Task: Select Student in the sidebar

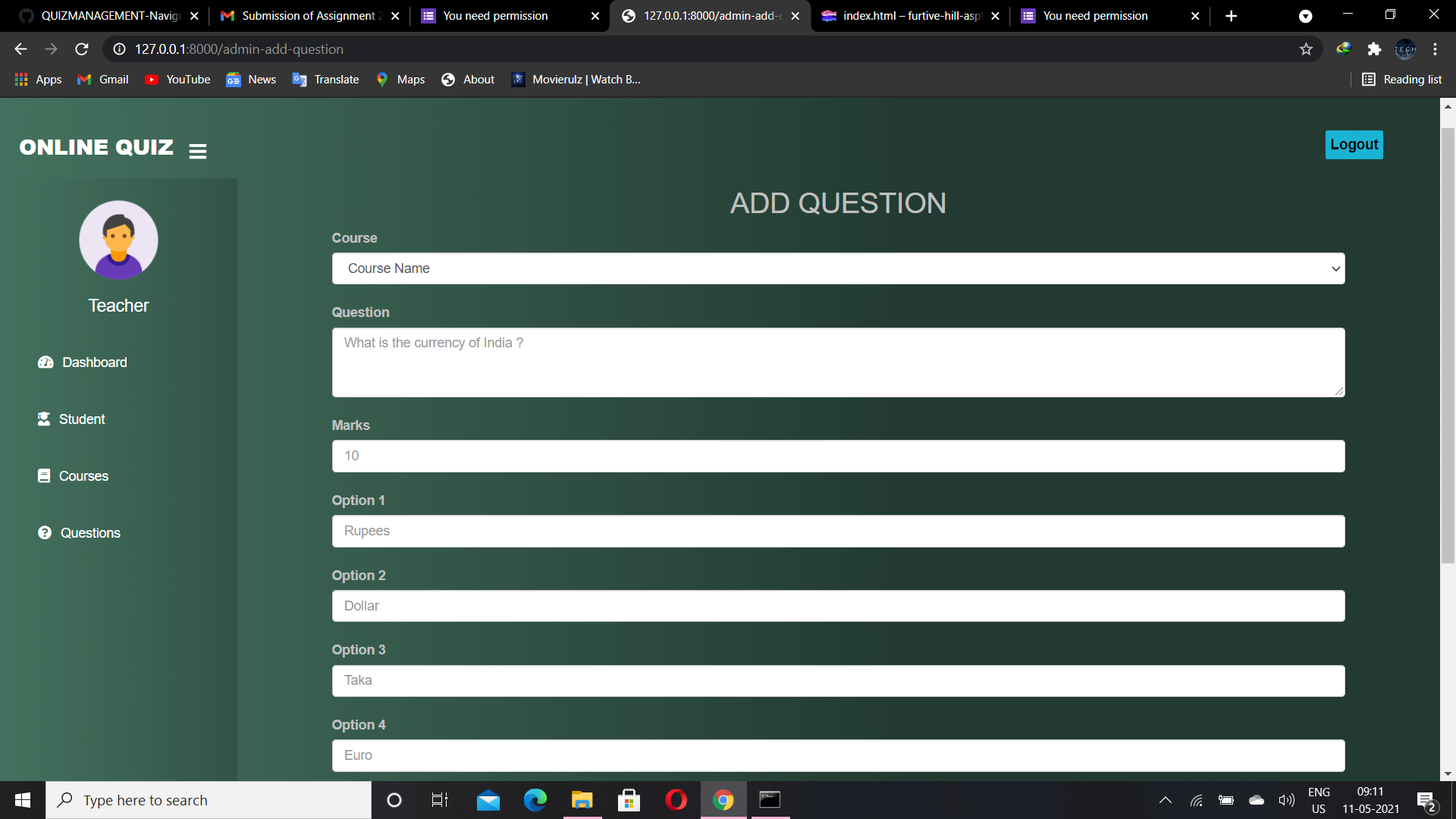Action: 81,419
